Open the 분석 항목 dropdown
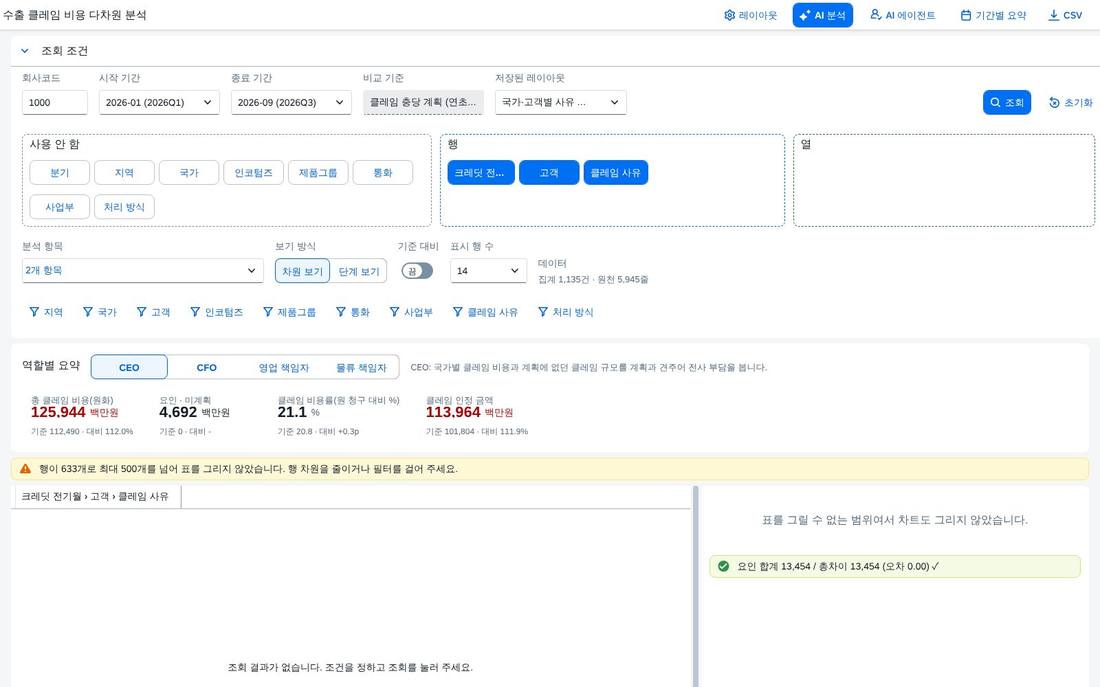The height and width of the screenshot is (687, 1100). (x=142, y=270)
